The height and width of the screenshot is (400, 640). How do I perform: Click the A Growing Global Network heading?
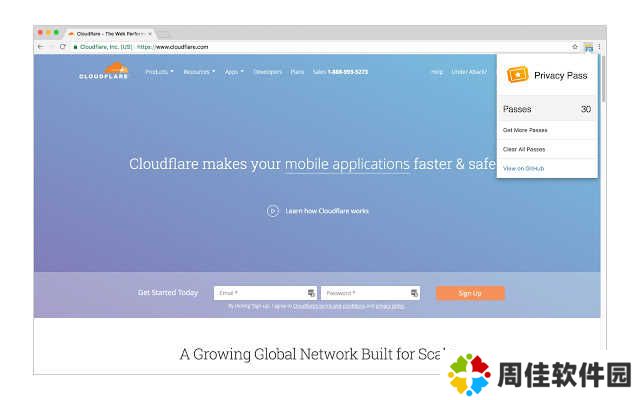pyautogui.click(x=312, y=354)
